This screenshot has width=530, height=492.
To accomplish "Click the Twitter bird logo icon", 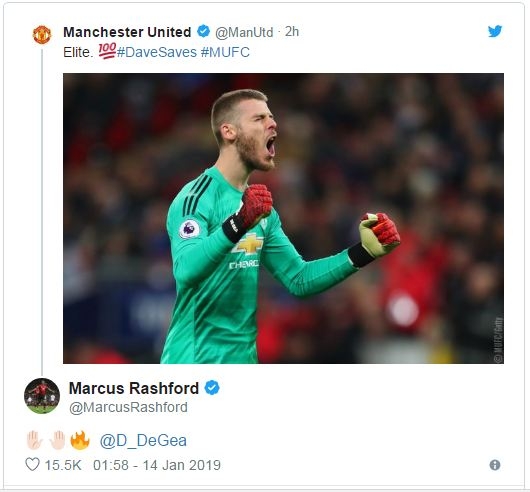I will [x=495, y=31].
